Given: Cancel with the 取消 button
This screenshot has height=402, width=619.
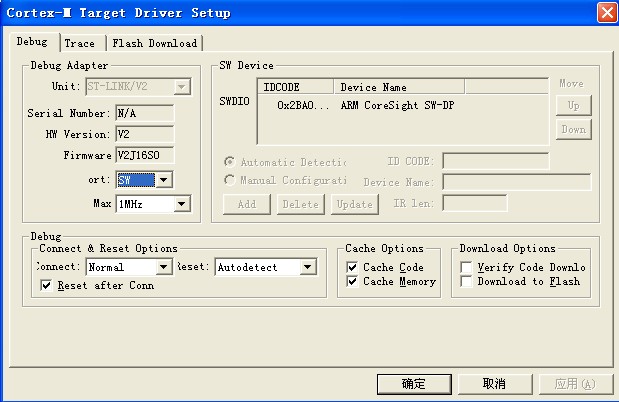Looking at the screenshot, I should (495, 384).
